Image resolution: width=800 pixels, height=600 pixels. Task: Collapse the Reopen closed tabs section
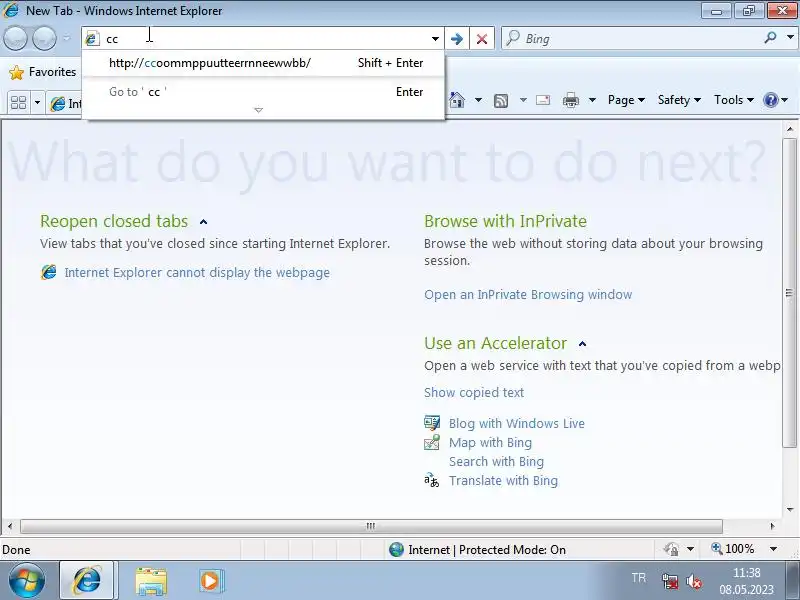[204, 221]
